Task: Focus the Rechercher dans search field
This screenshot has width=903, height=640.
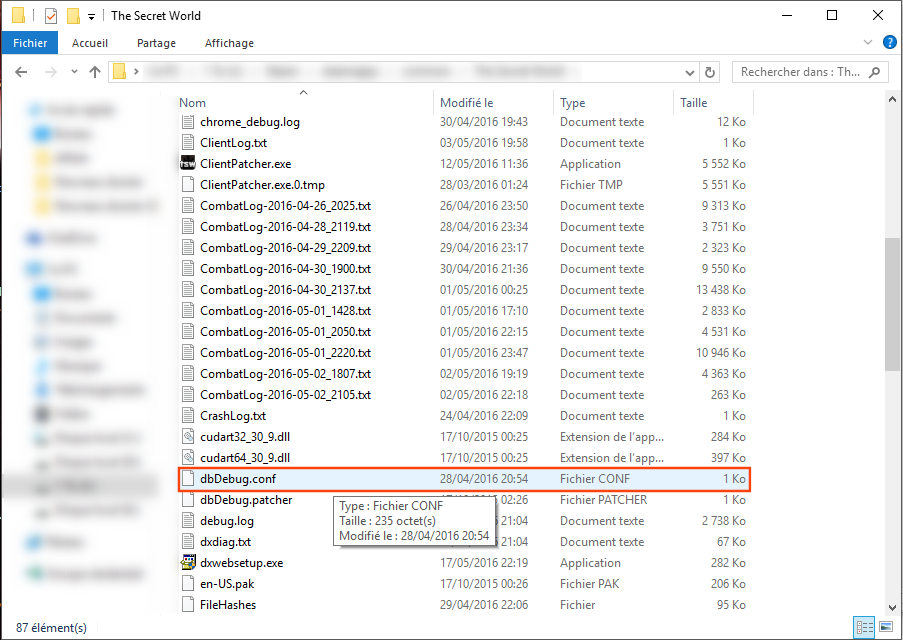Action: coord(810,72)
